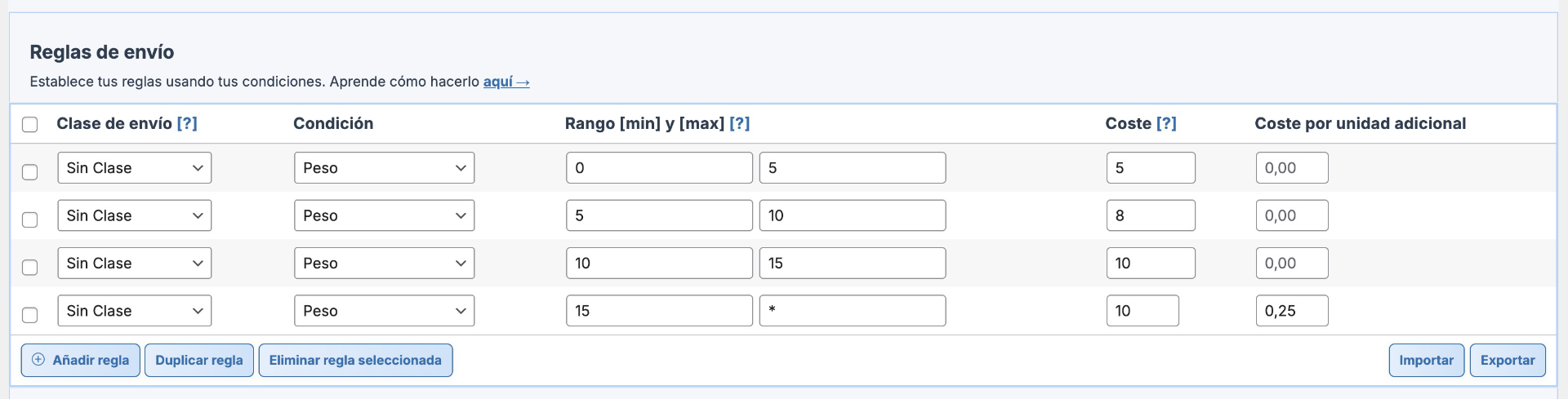Mark the checkbox of the last rule row

pyautogui.click(x=30, y=315)
